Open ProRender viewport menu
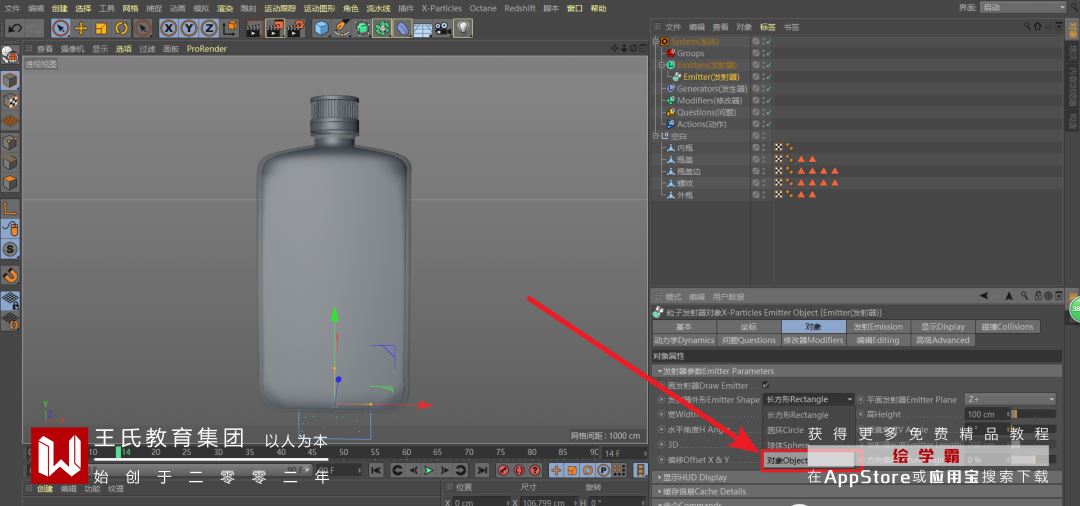Screen dimensions: 1080x506 [x=207, y=49]
